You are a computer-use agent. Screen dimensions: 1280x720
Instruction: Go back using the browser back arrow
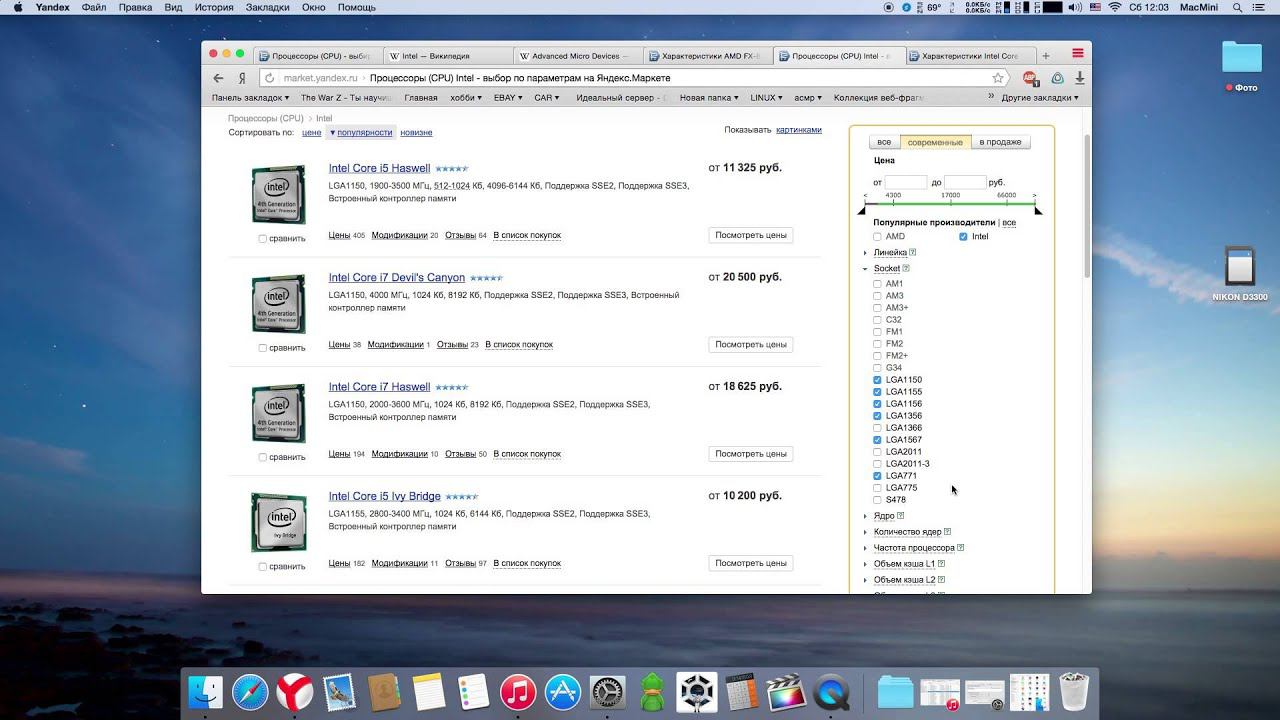point(218,78)
